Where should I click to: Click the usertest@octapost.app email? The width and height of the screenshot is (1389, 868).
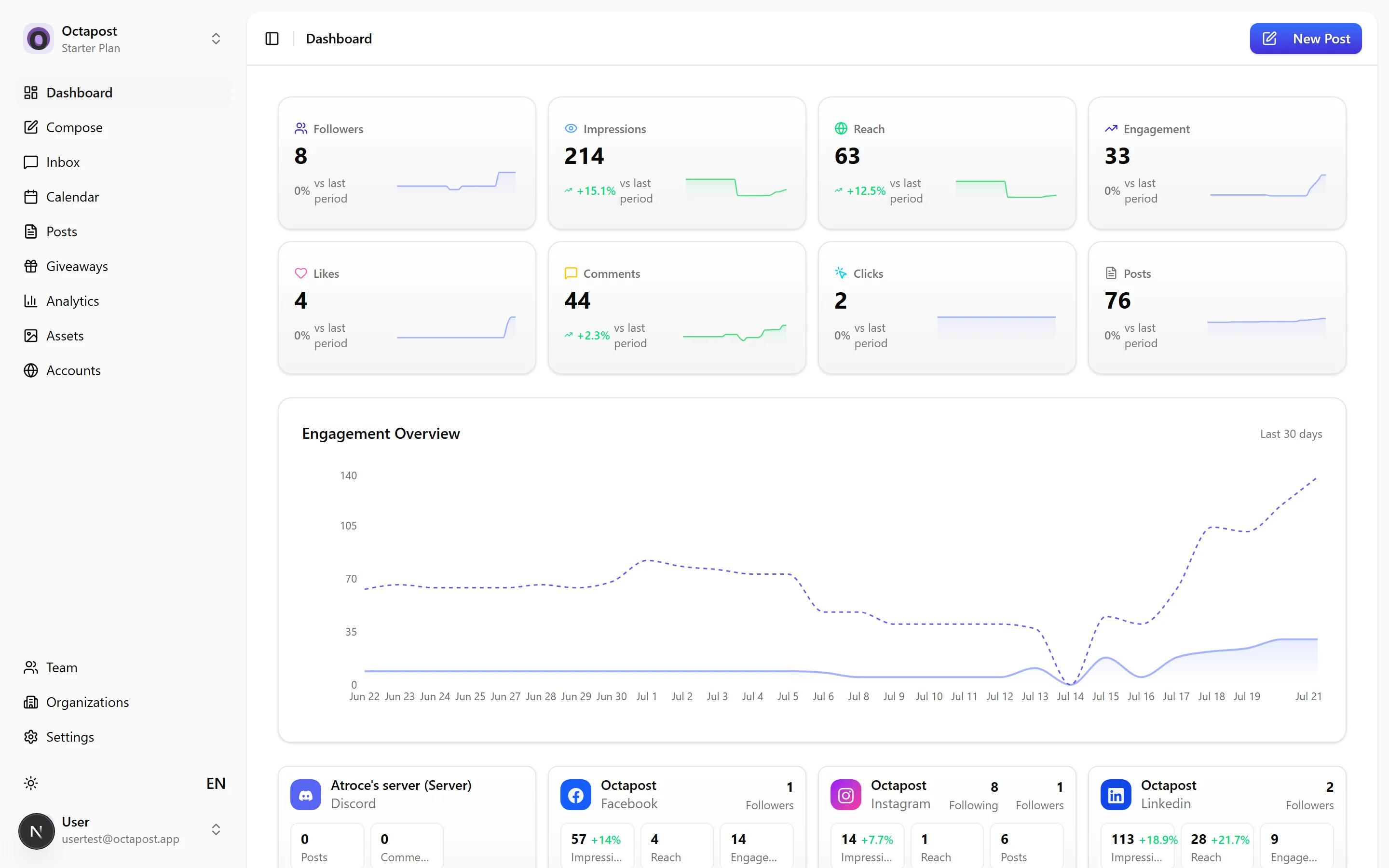(121, 839)
